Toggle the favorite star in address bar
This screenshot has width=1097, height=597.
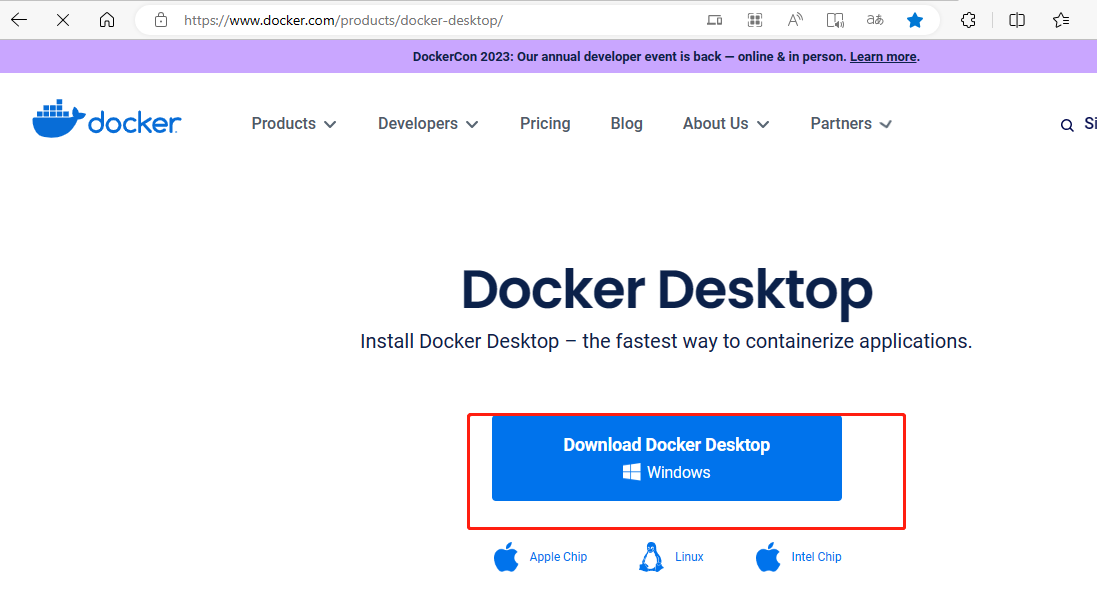point(914,19)
